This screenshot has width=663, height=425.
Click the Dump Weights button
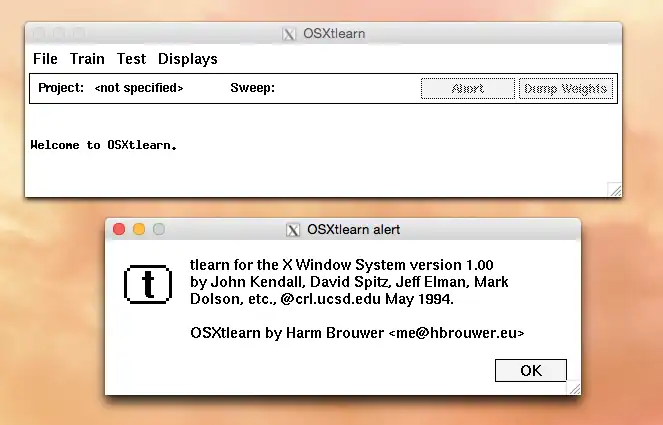point(565,88)
